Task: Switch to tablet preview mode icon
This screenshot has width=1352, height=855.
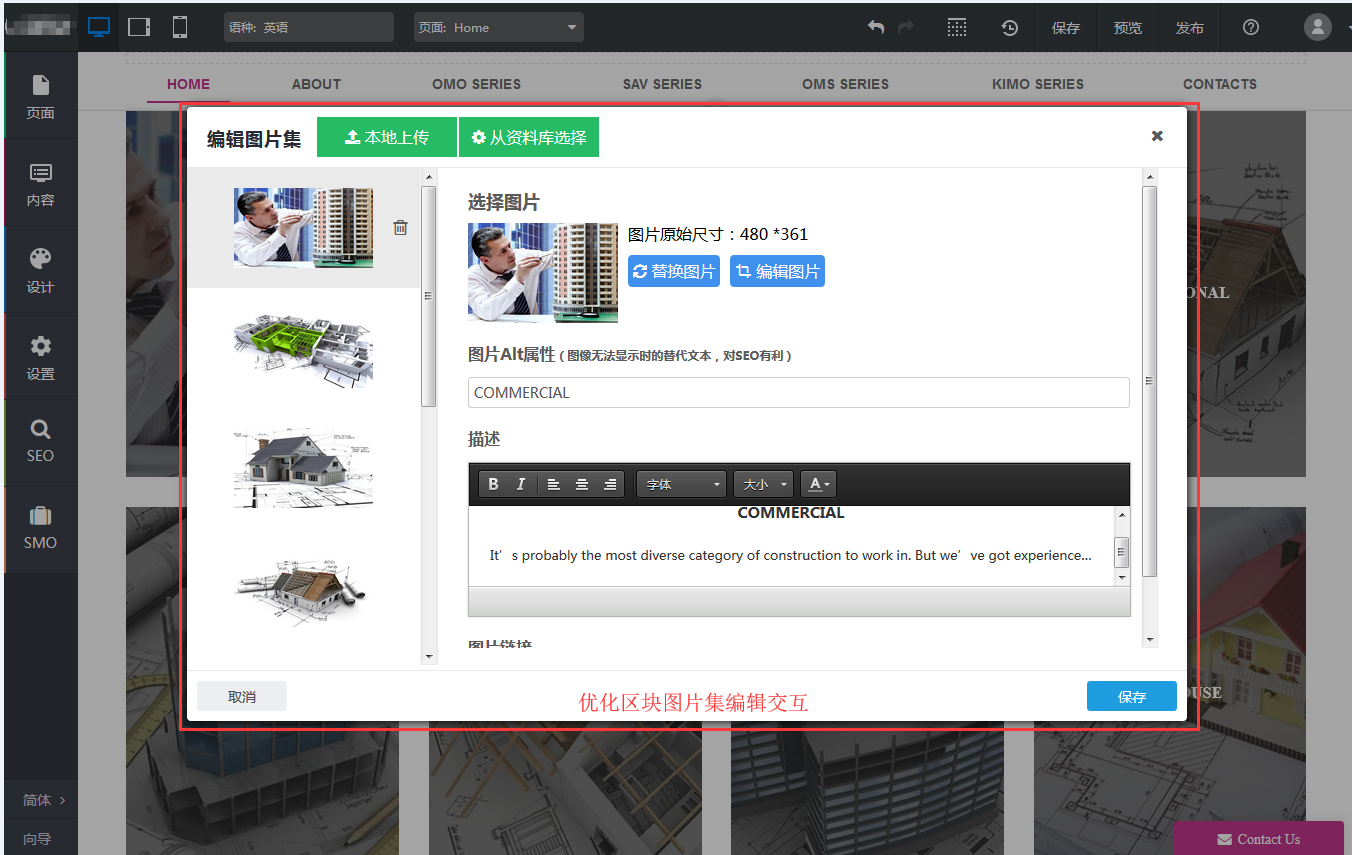Action: click(x=139, y=27)
